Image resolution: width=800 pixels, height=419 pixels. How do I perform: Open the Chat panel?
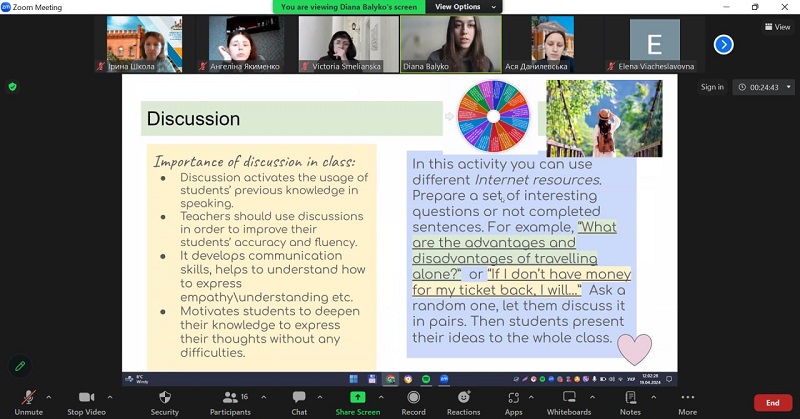click(299, 403)
